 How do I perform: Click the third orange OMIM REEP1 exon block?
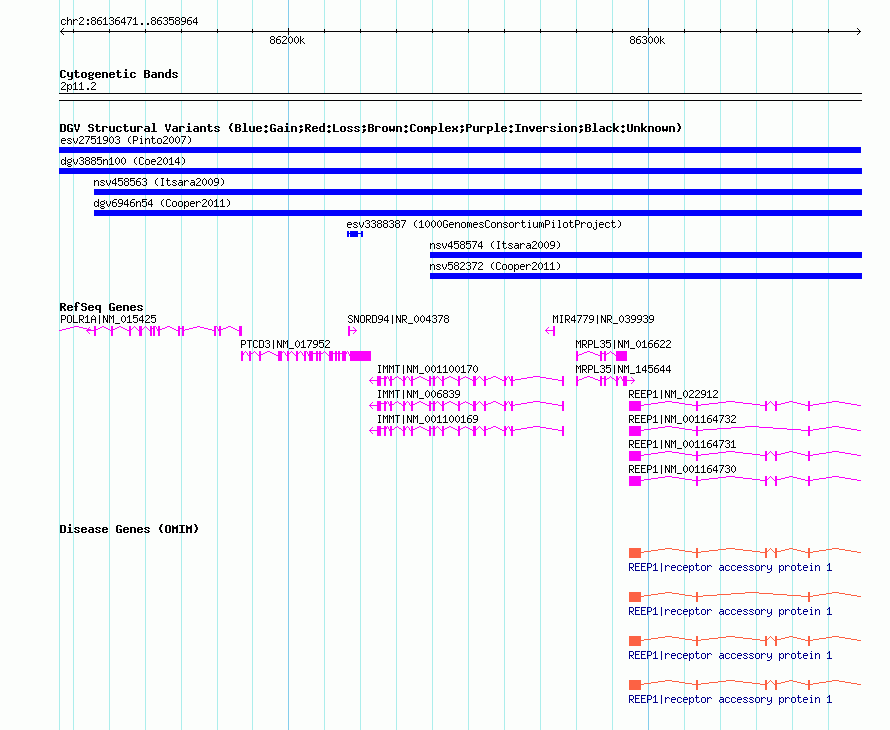[x=635, y=641]
